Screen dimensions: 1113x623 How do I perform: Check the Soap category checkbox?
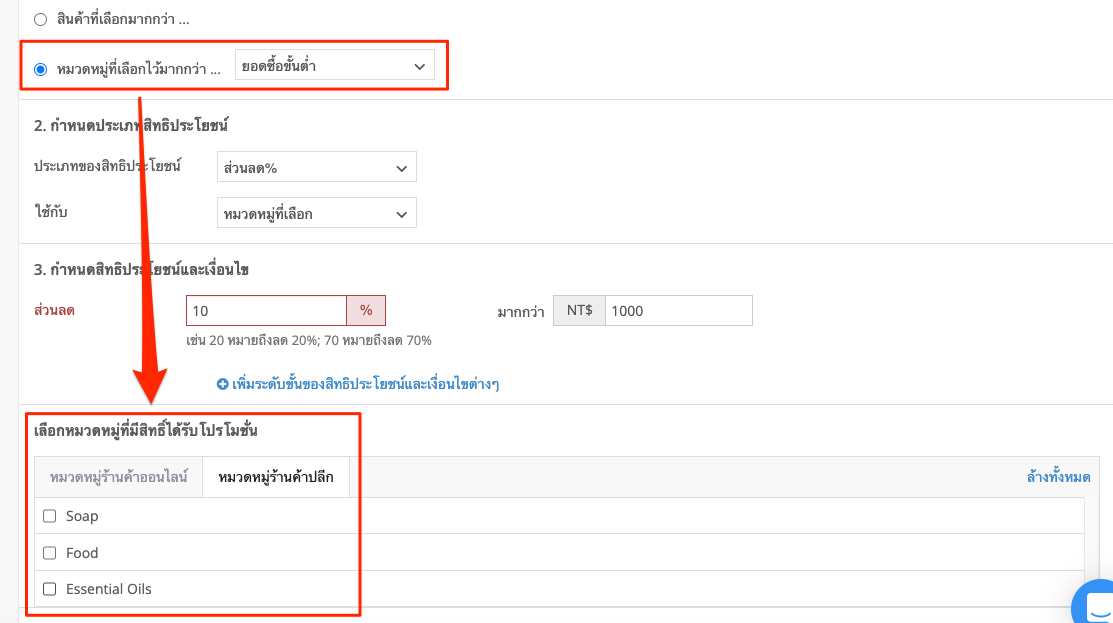pyautogui.click(x=50, y=516)
